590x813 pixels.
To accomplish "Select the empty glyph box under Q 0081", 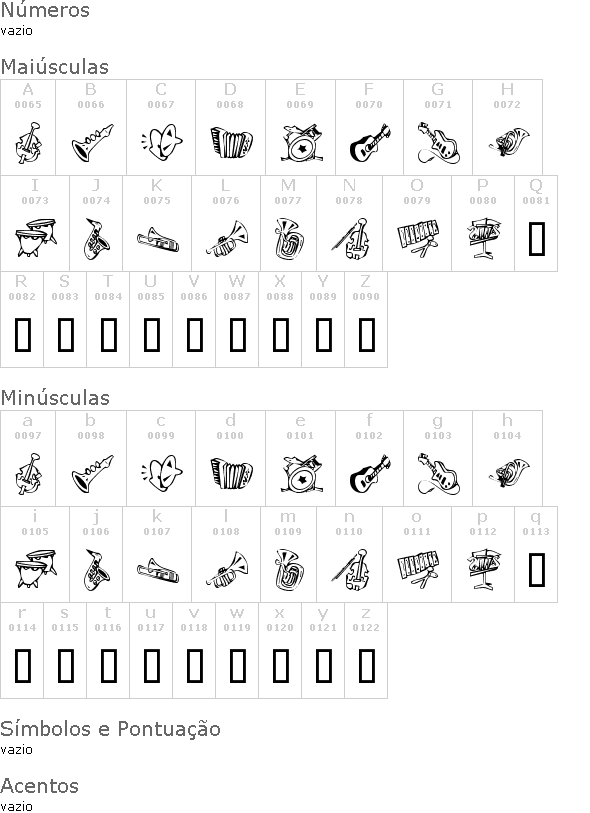I will coord(537,239).
